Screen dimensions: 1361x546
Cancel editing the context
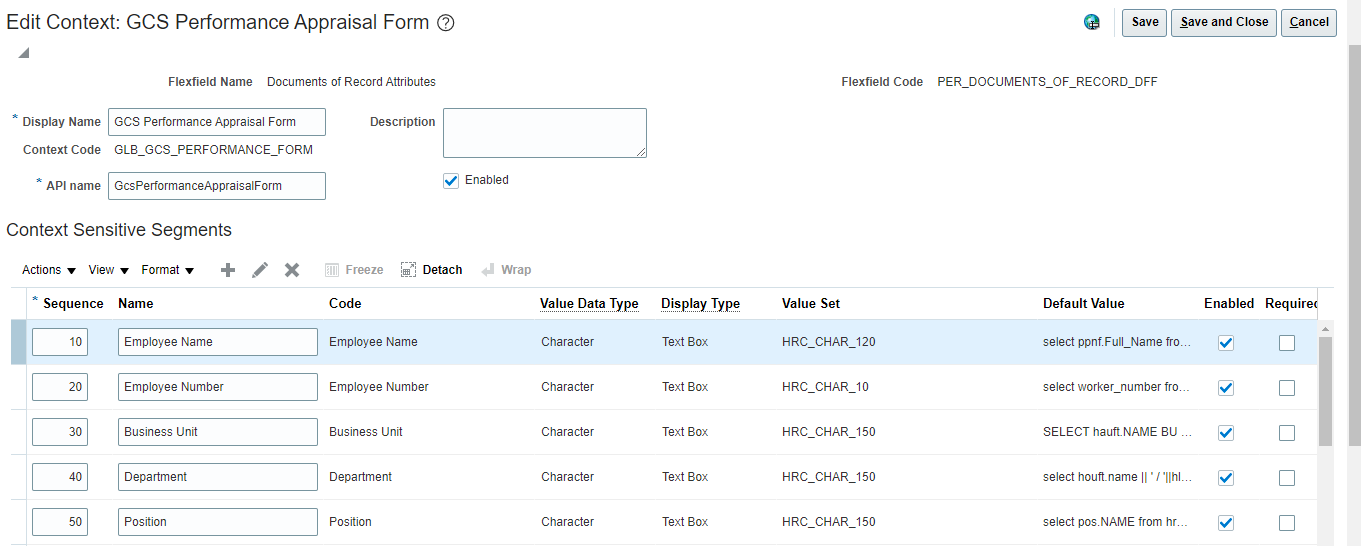tap(1309, 22)
